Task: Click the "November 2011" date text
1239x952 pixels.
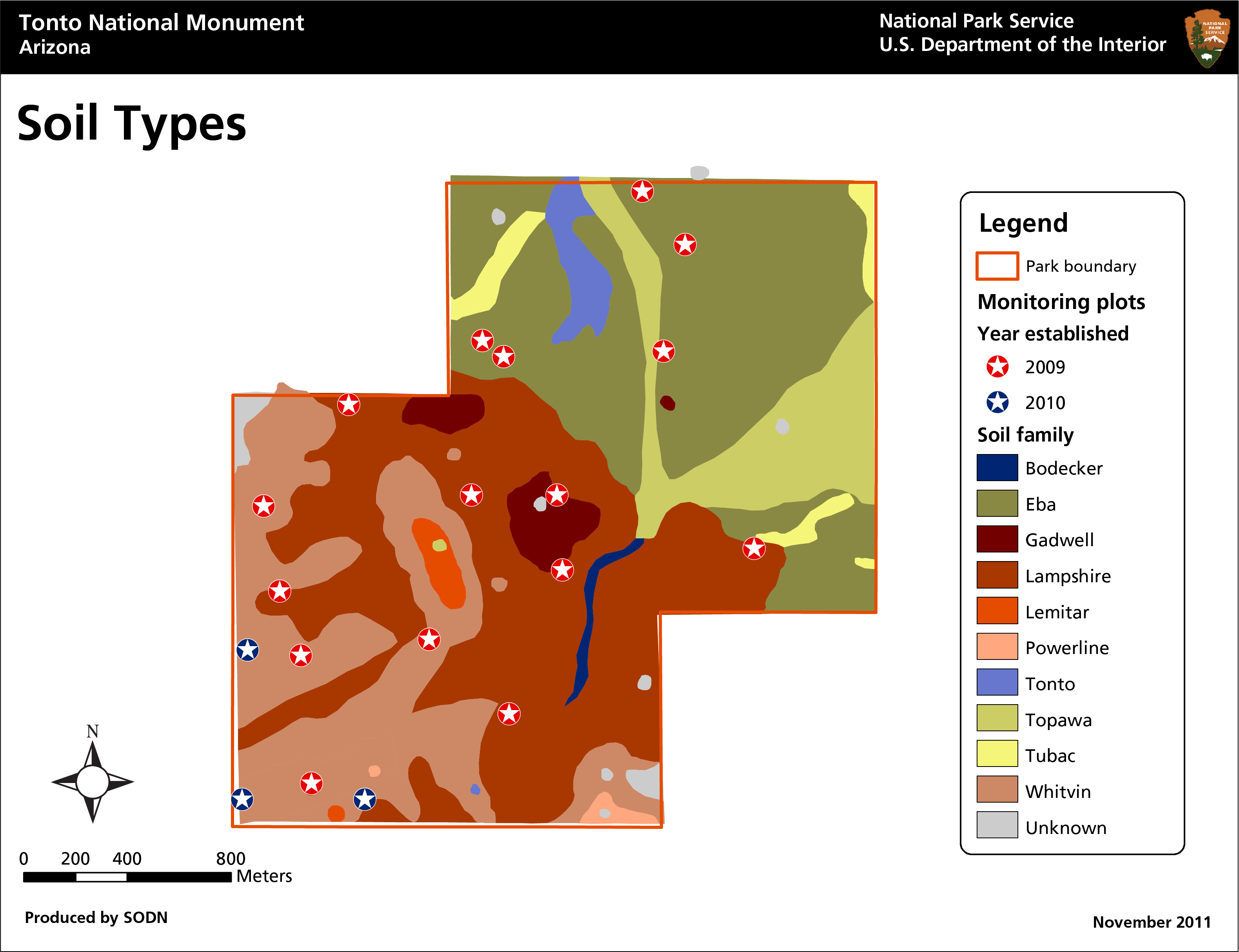Action: point(1151,922)
